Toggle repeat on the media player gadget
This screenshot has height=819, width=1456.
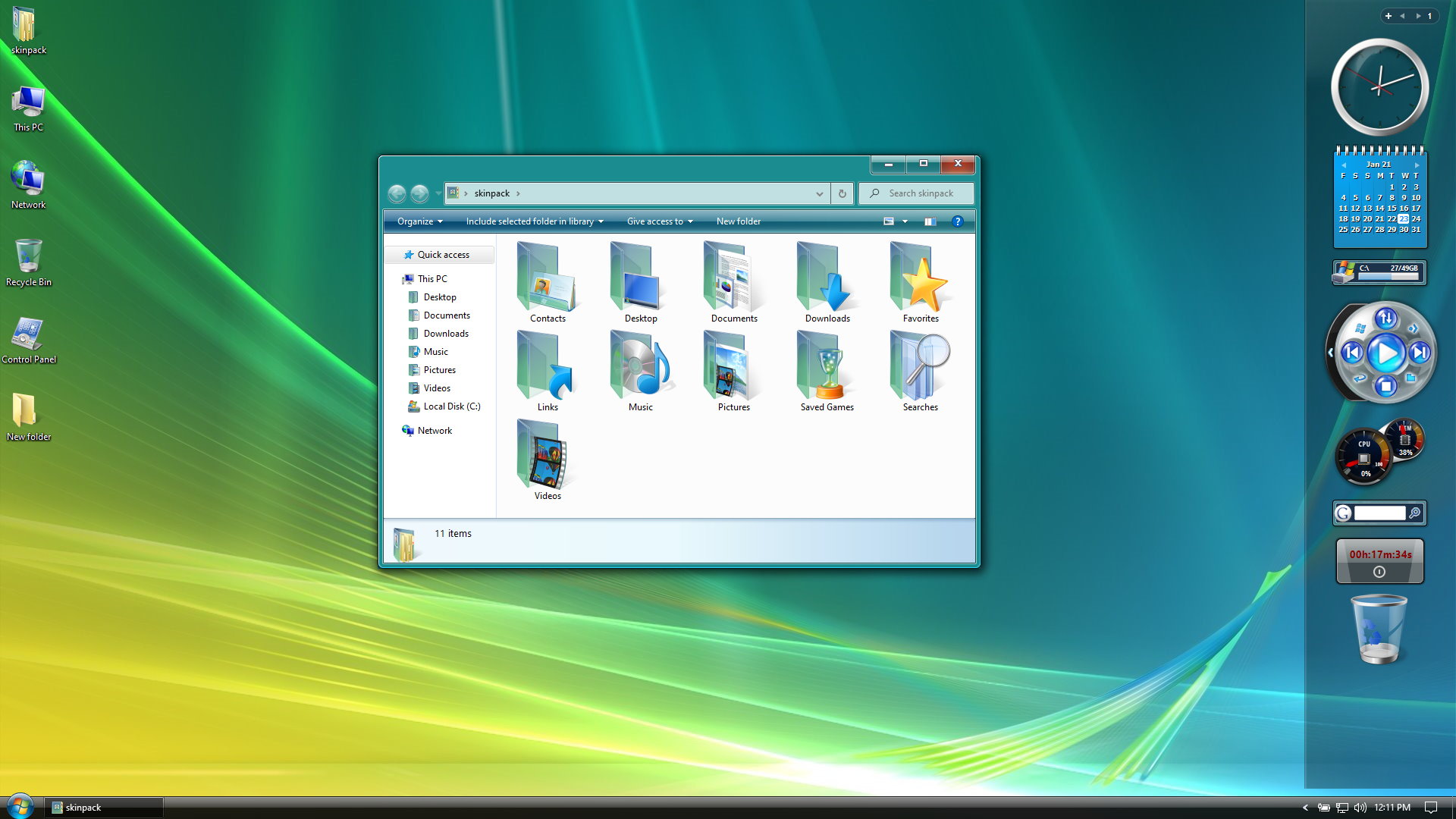pyautogui.click(x=1360, y=378)
